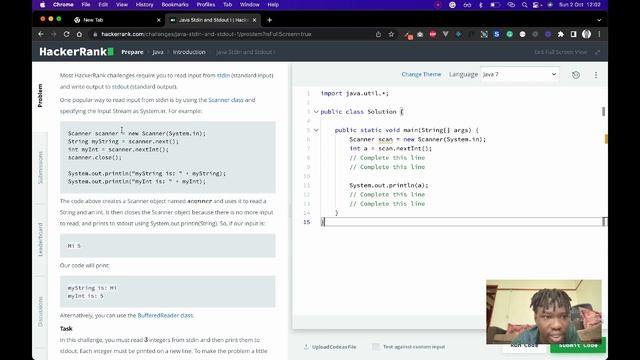Toggle Test against custom input checkbox
Viewport: 640px width, 360px height.
376,347
